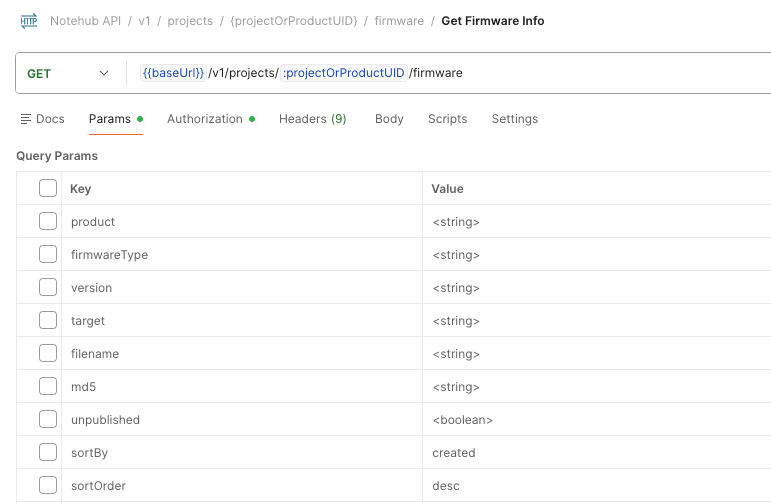The image size is (771, 503).
Task: Open the Scripts tab
Action: point(447,119)
